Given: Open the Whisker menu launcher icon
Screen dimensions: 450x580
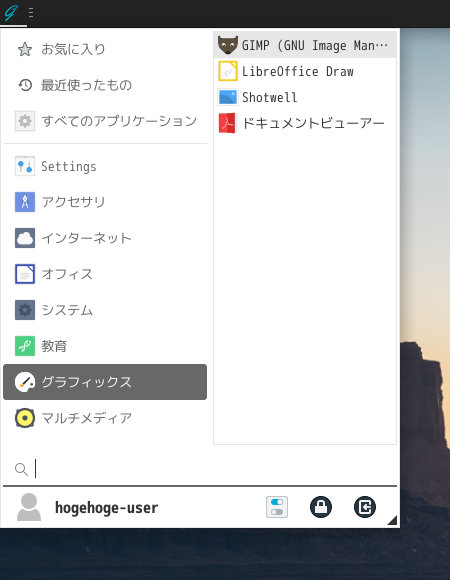Looking at the screenshot, I should pos(12,12).
